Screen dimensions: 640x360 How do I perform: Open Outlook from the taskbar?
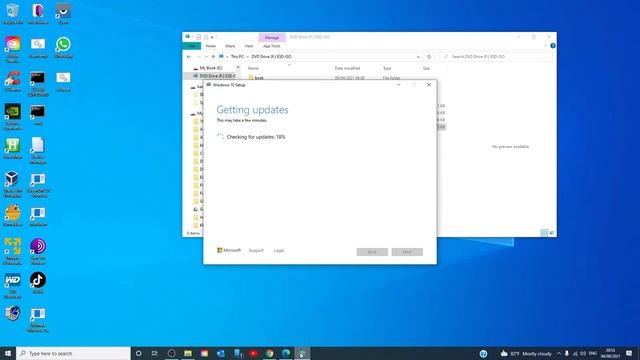pos(220,353)
